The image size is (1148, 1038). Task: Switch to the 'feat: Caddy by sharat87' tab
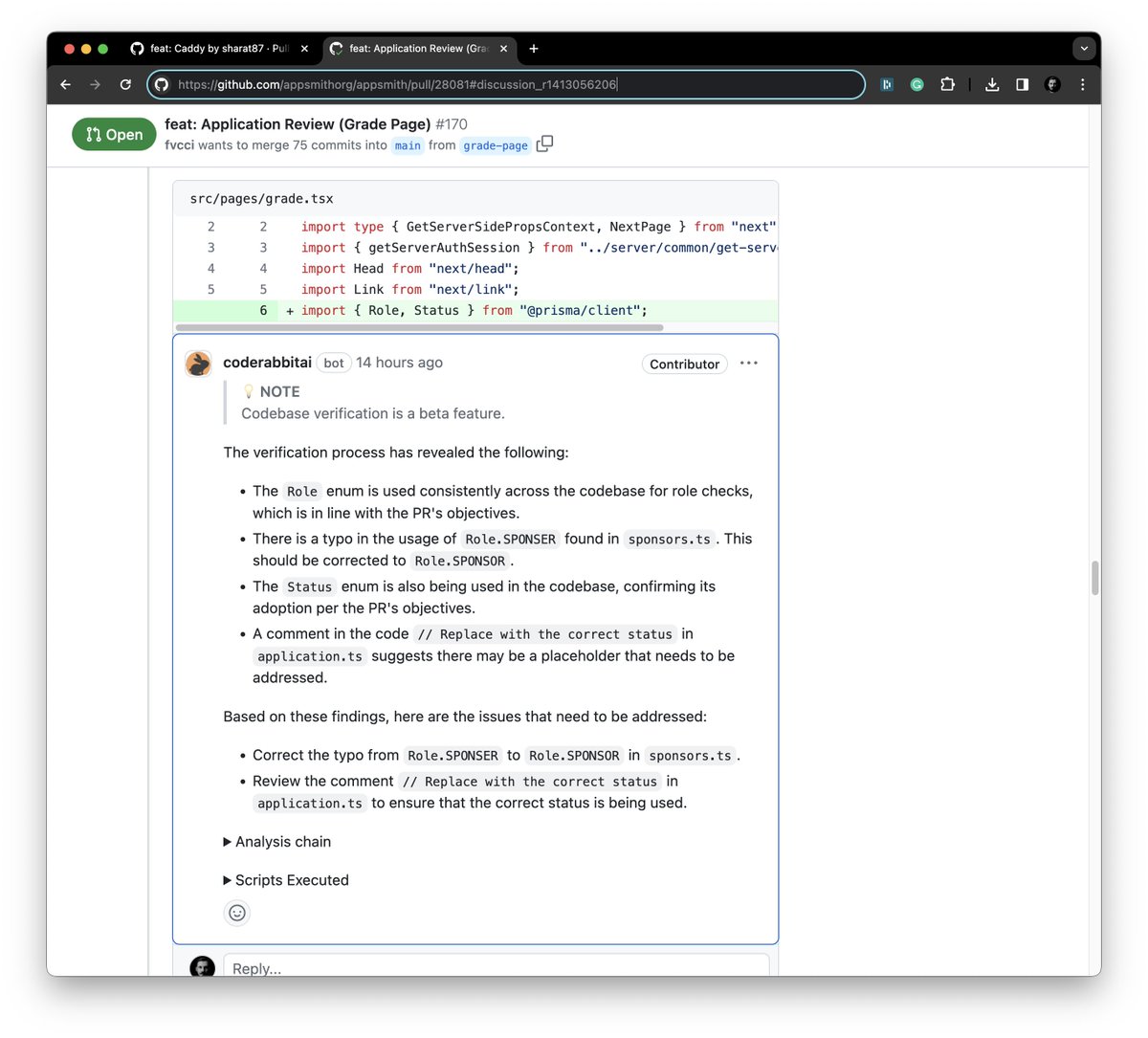[220, 49]
